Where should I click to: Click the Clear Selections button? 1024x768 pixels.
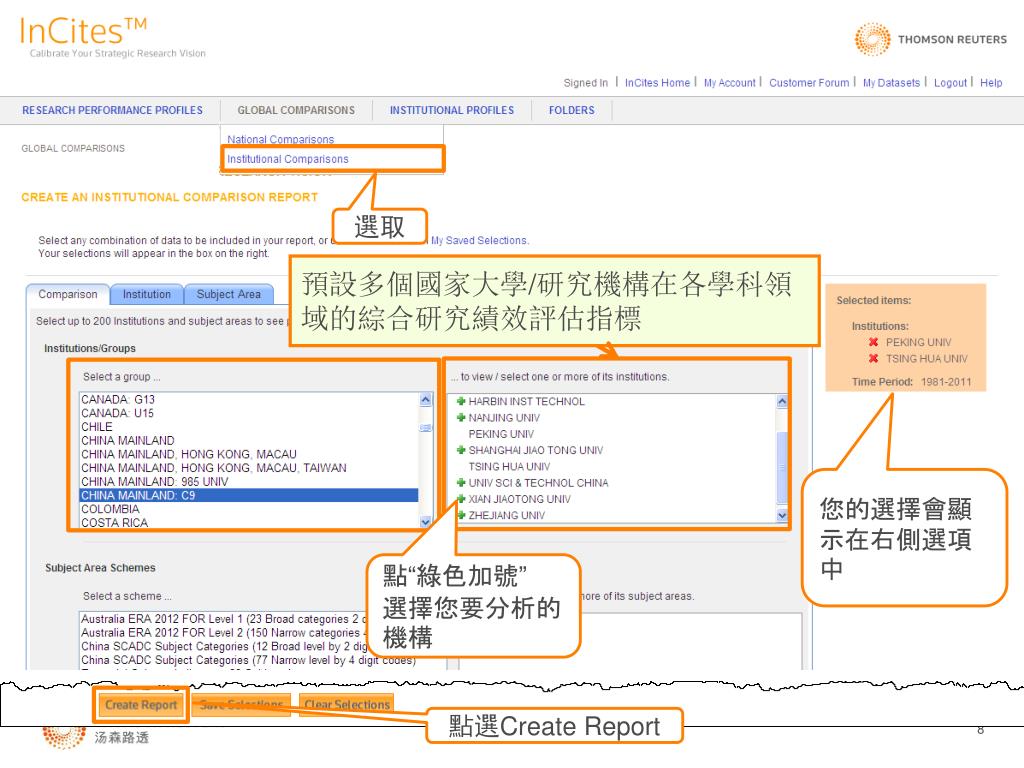[x=347, y=705]
